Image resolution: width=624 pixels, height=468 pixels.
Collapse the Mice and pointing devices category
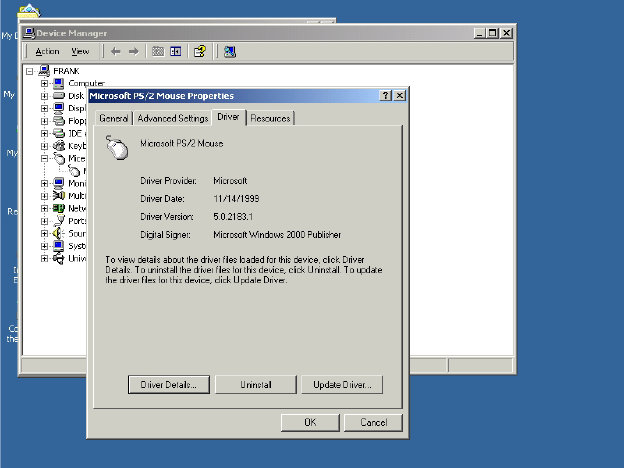pyautogui.click(x=45, y=158)
